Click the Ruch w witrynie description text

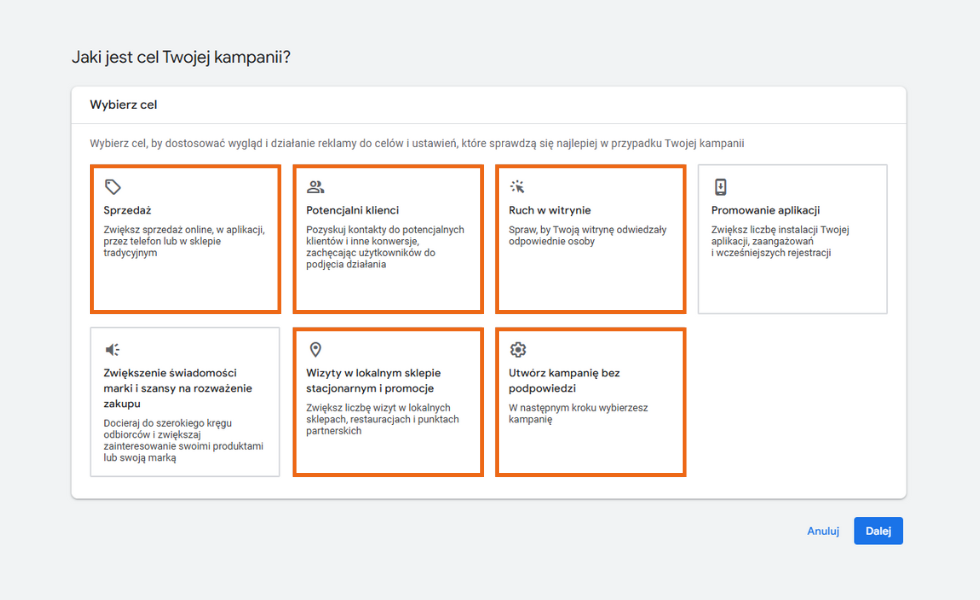tap(587, 235)
